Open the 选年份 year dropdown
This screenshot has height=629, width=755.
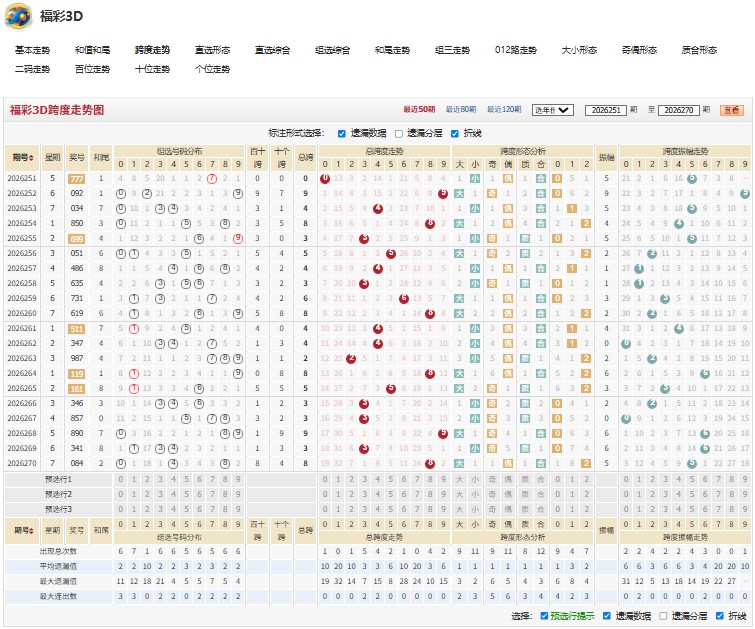point(552,110)
